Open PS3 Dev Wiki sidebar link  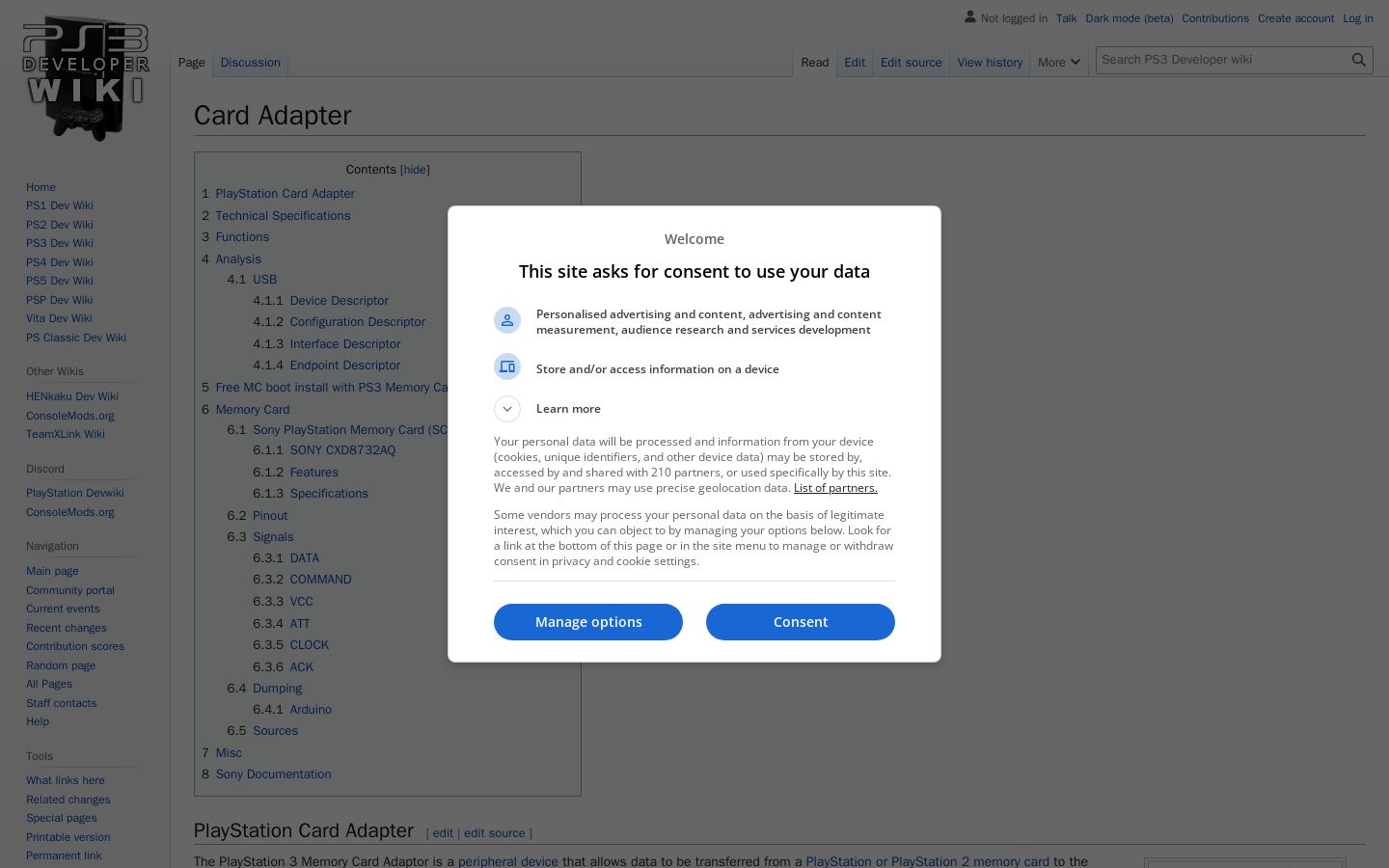tap(60, 243)
